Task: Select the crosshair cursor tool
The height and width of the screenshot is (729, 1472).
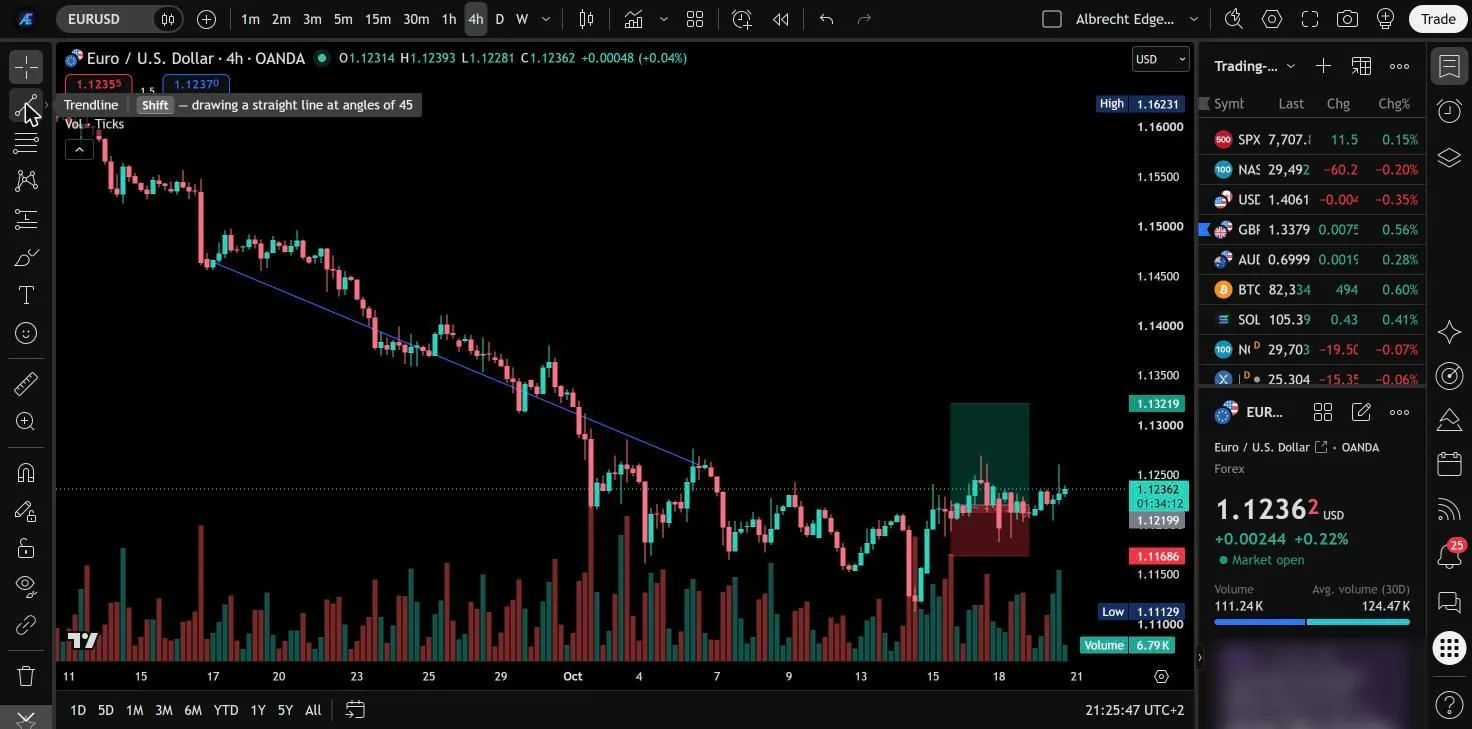Action: point(26,67)
